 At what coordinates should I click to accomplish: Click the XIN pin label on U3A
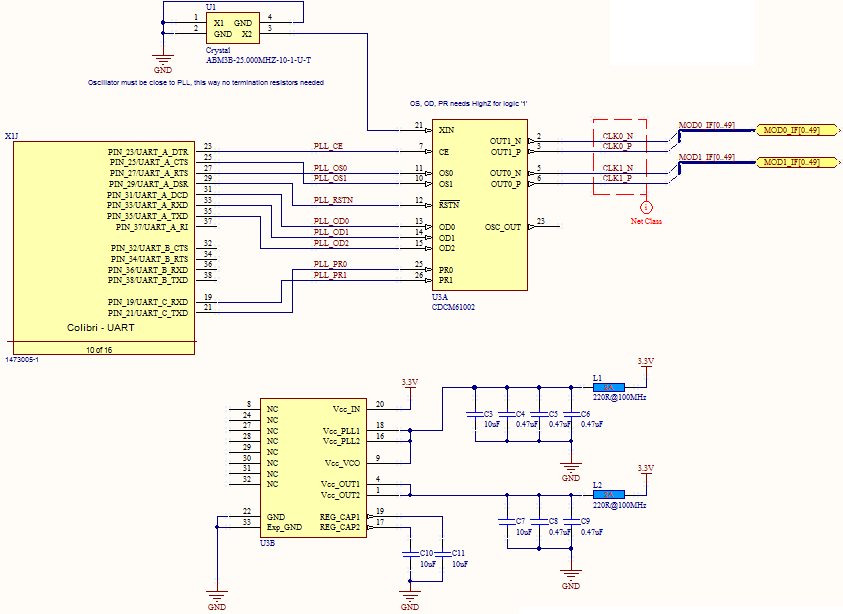[x=446, y=130]
